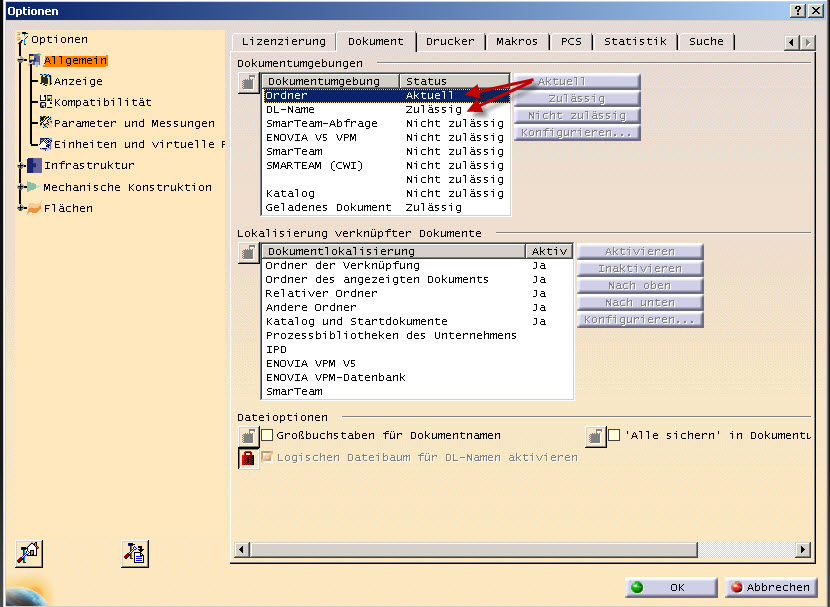Enable Großbuchstaben für Dokumentnamen checkbox
This screenshot has height=607, width=830.
point(267,436)
